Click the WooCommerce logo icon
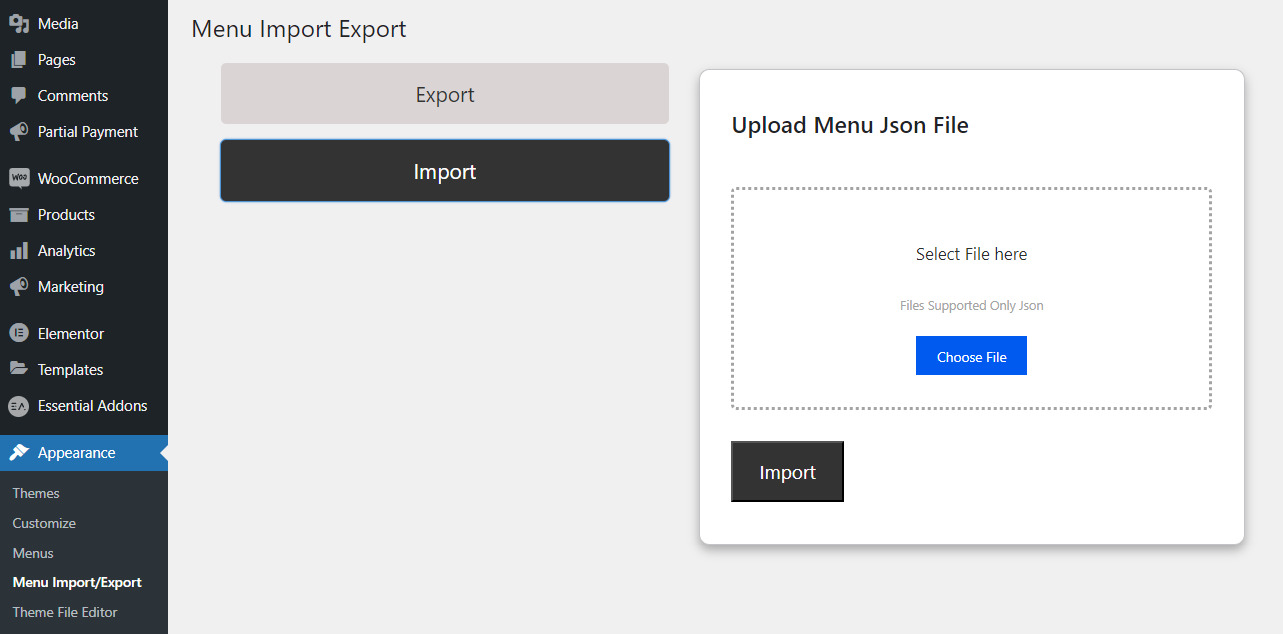1283x634 pixels. 18,178
